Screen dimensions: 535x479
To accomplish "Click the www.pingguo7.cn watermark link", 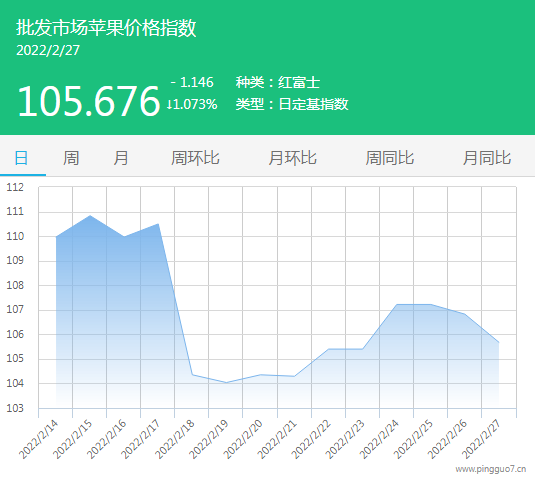I will tap(491, 469).
